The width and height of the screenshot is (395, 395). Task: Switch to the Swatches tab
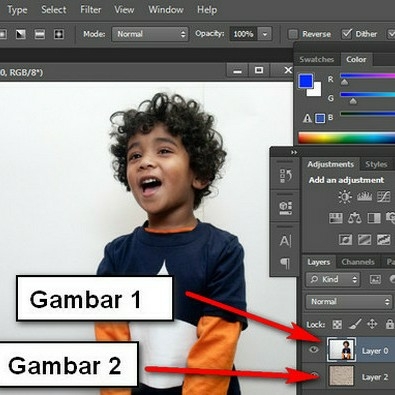(x=317, y=60)
